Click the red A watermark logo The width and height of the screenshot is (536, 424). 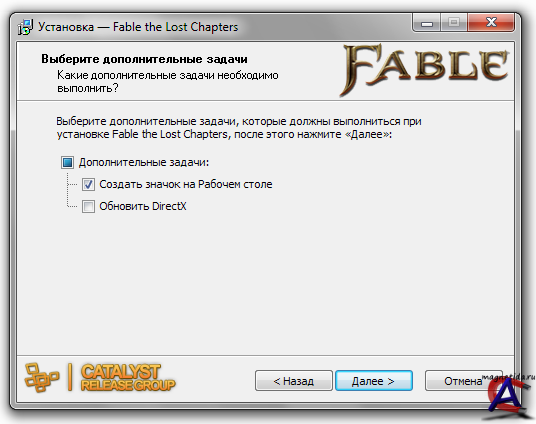pos(509,399)
